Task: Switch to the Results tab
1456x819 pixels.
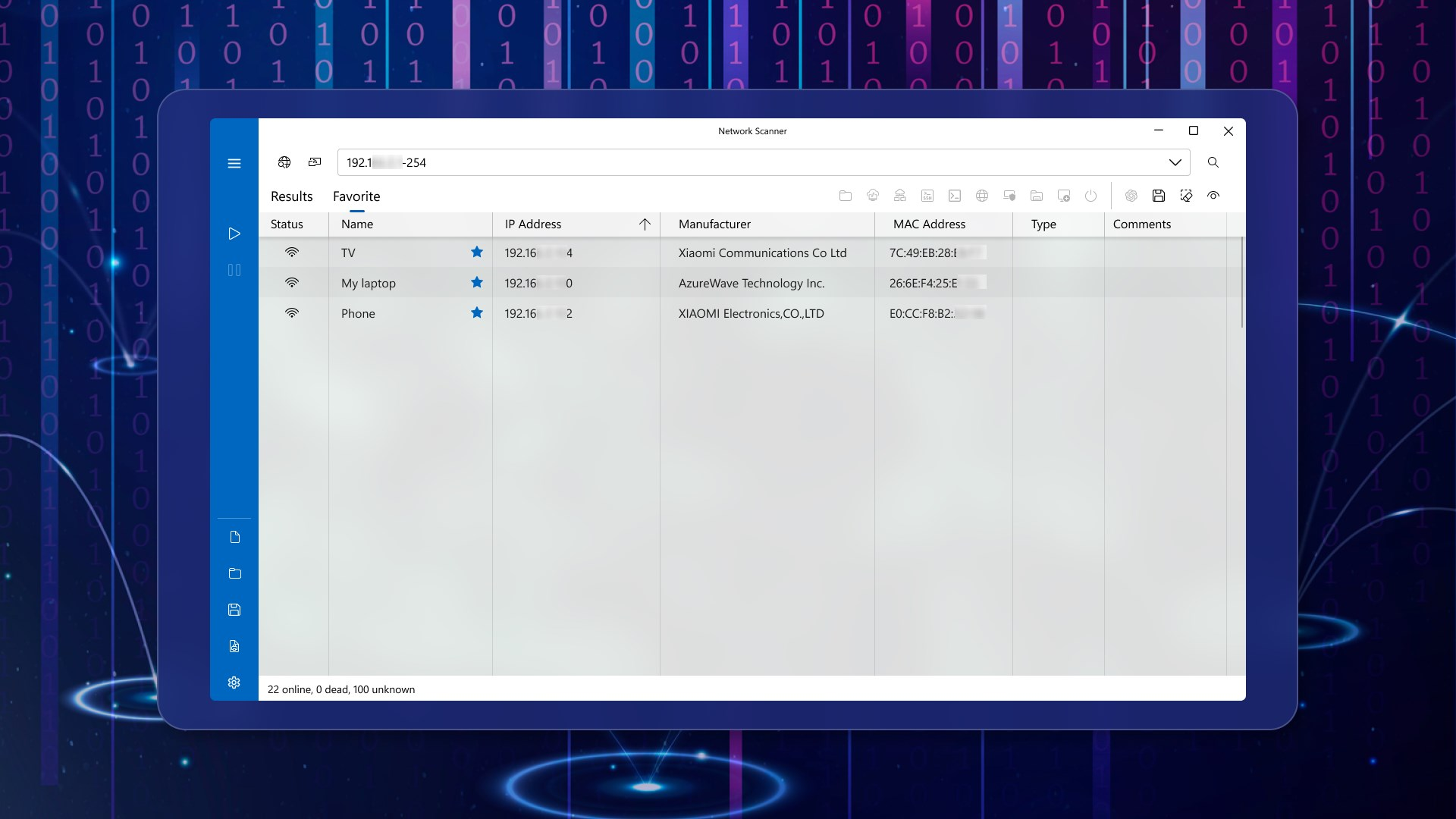Action: tap(290, 196)
